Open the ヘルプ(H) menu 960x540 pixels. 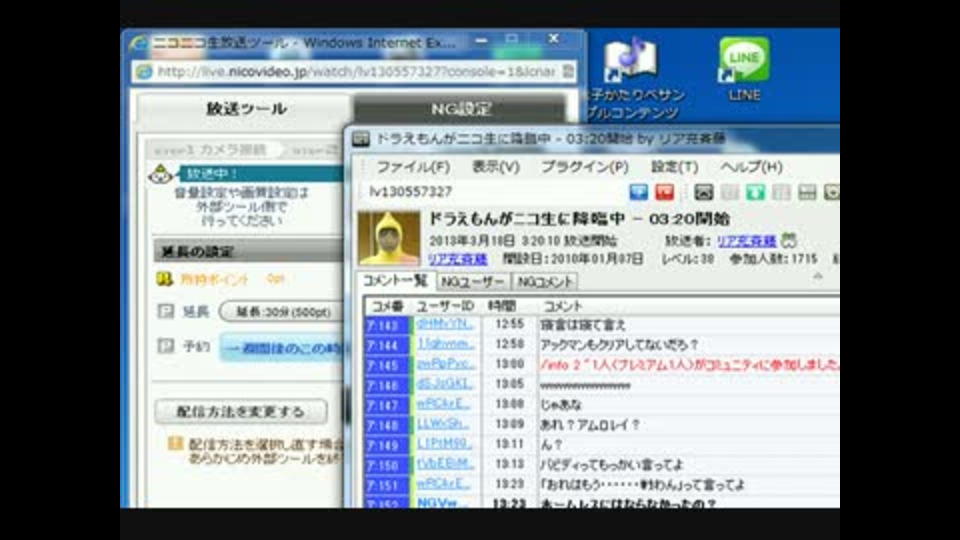[x=751, y=167]
